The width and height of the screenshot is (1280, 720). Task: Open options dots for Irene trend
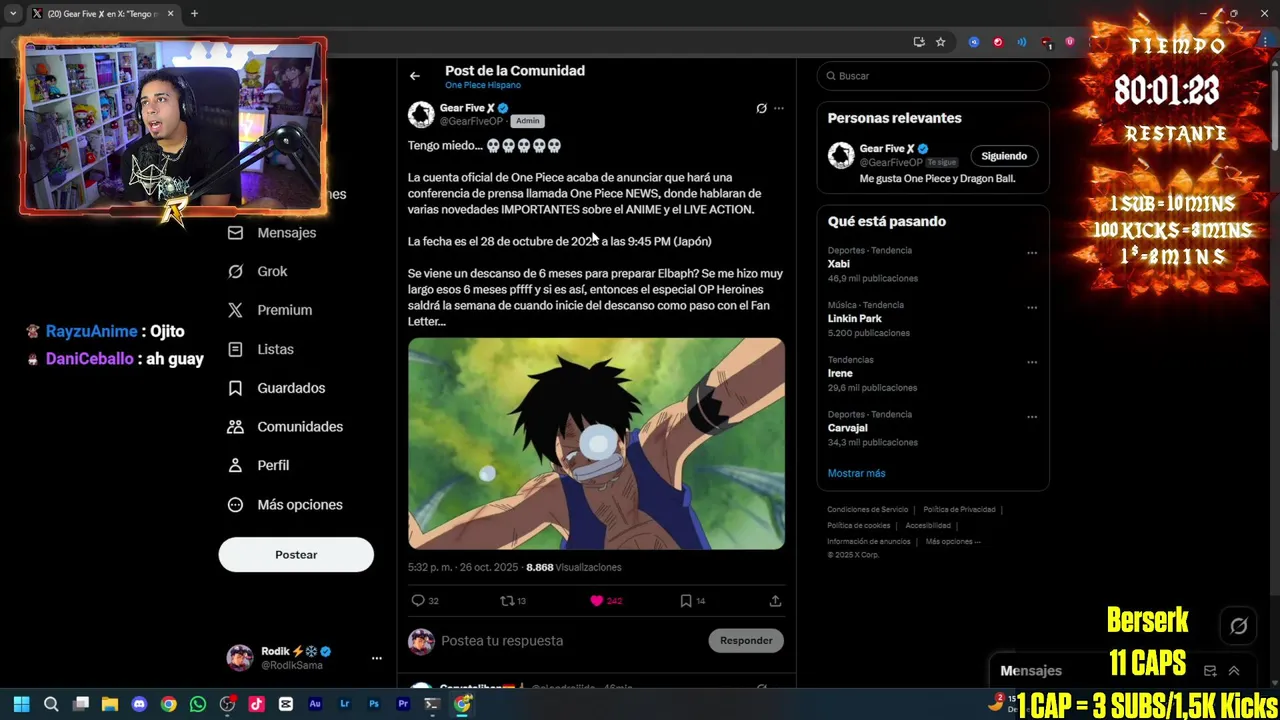point(1032,362)
